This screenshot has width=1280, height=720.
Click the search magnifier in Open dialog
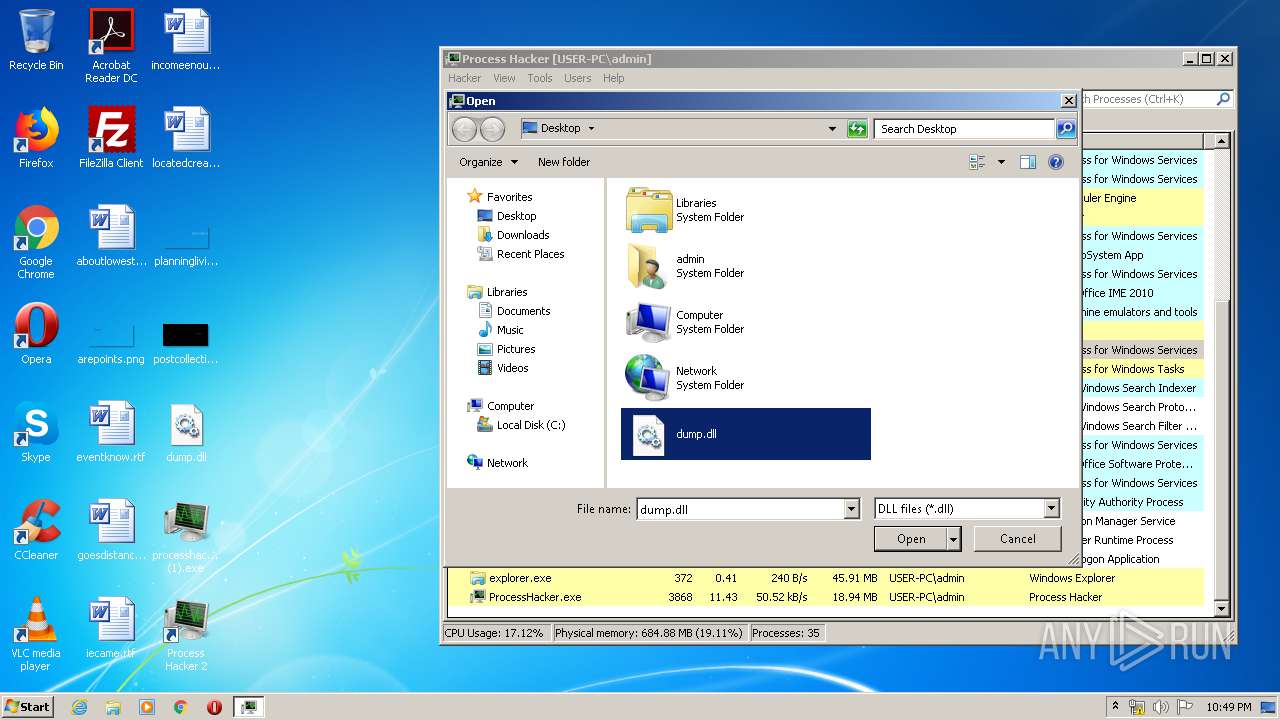coord(1066,128)
